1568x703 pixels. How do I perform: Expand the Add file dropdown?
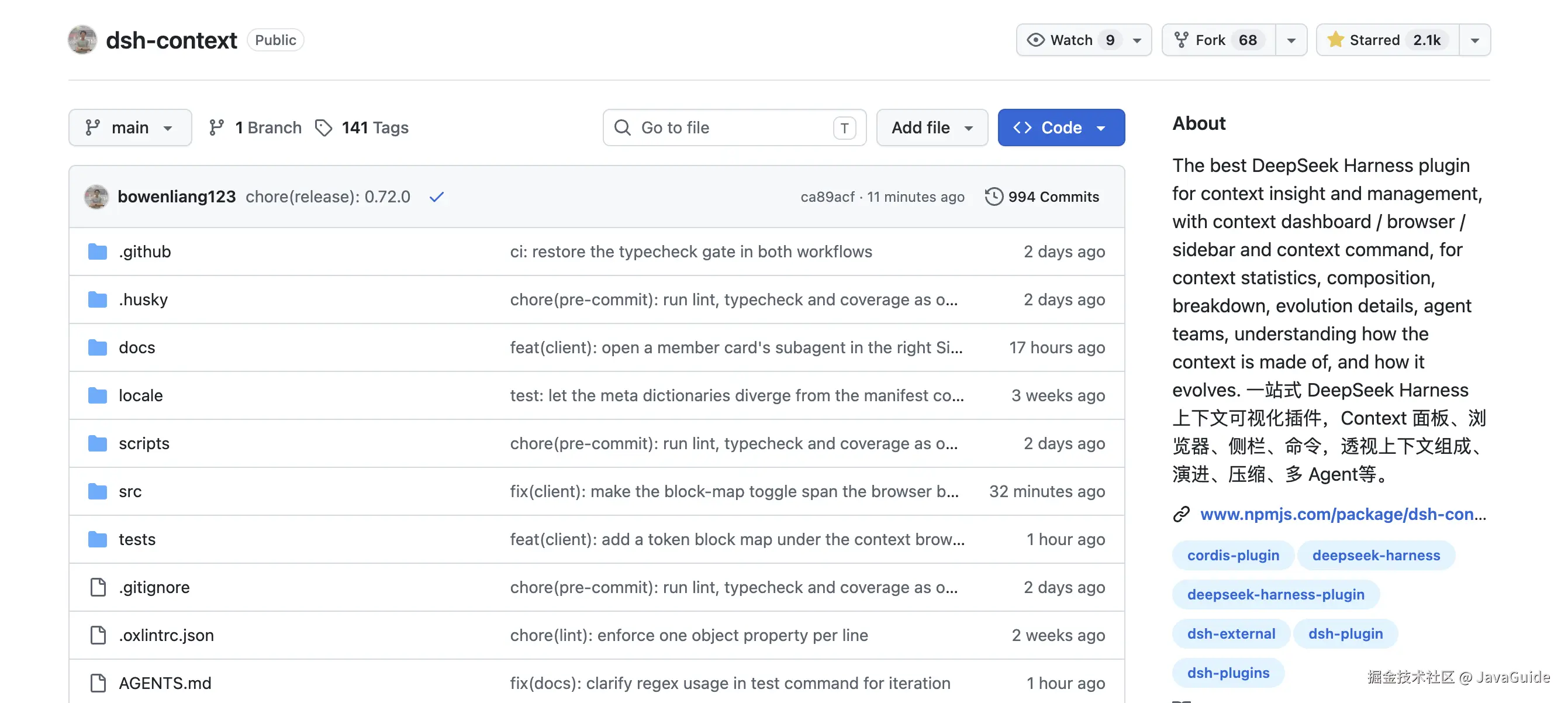pos(932,128)
